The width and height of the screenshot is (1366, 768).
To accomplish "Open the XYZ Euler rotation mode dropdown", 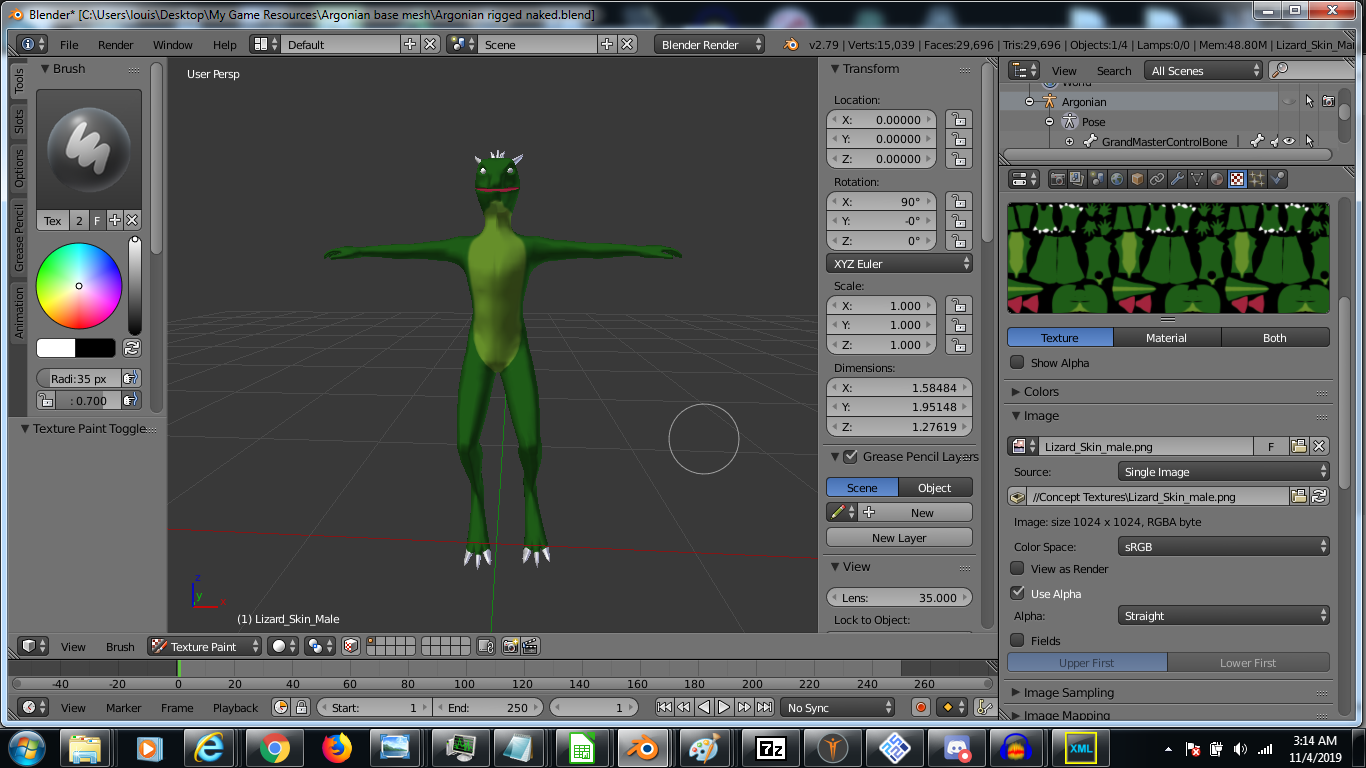I will tap(900, 263).
